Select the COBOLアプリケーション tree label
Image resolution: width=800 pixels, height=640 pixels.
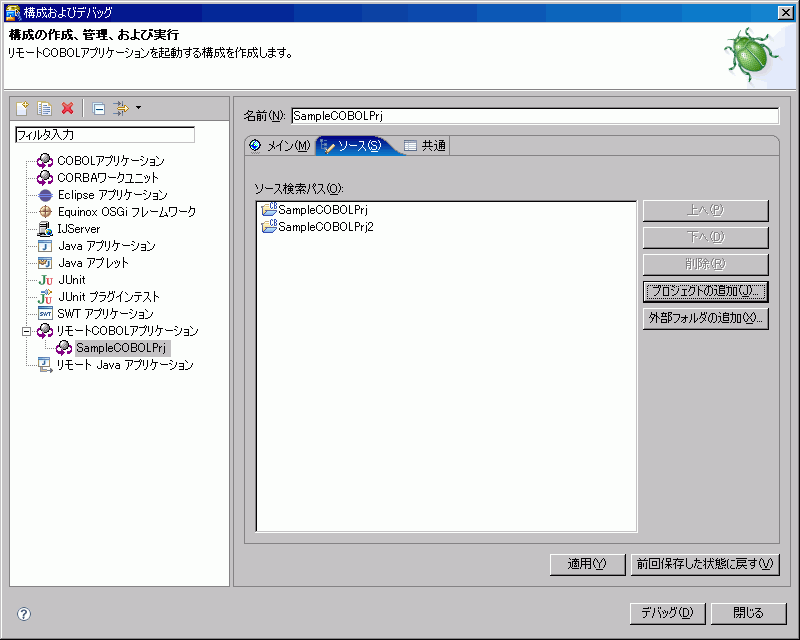point(111,161)
